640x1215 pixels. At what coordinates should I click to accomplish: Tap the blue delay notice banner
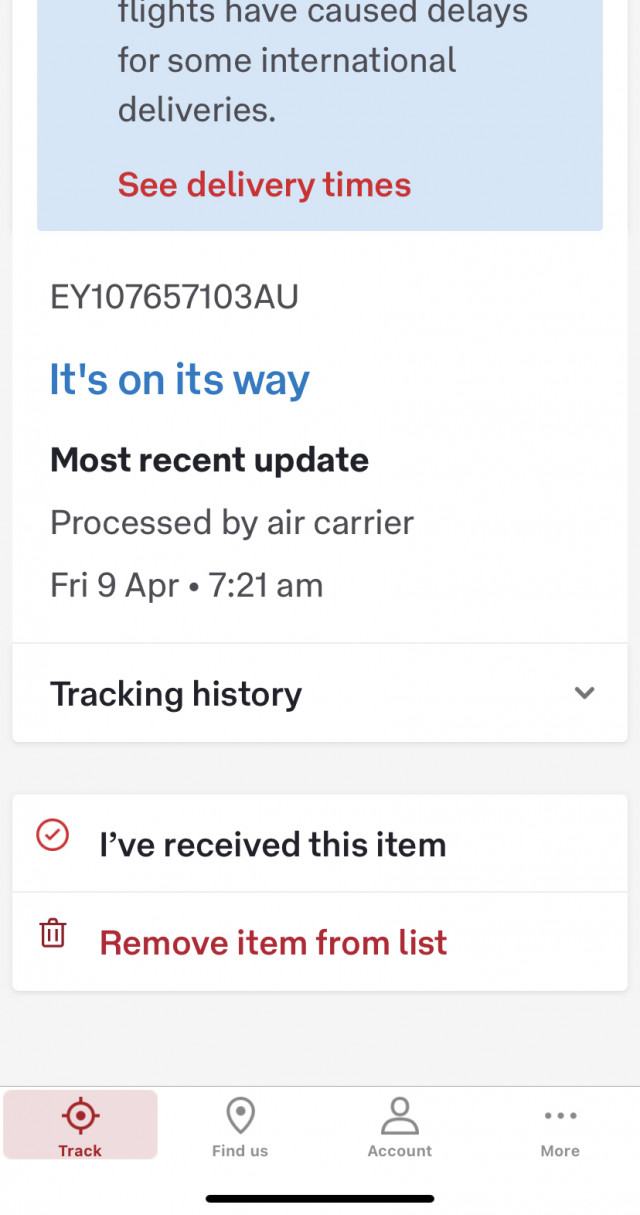pyautogui.click(x=320, y=115)
